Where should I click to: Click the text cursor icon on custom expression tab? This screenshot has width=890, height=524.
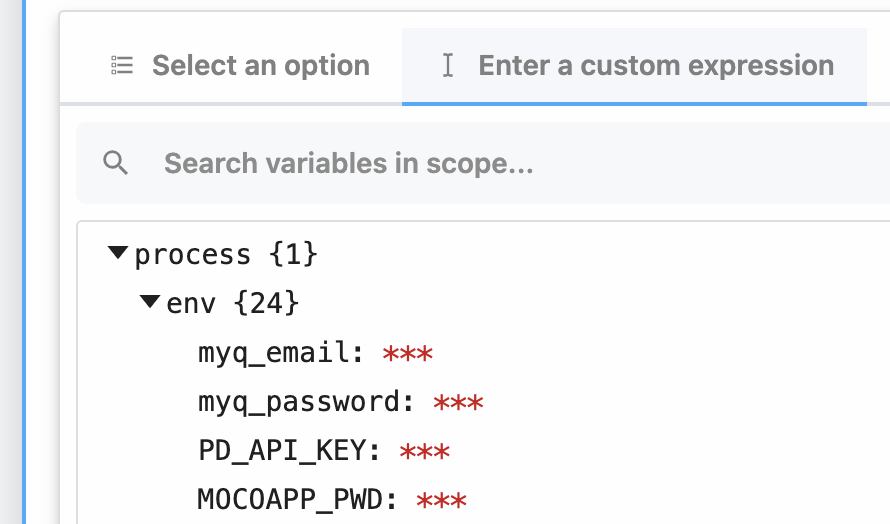click(448, 65)
